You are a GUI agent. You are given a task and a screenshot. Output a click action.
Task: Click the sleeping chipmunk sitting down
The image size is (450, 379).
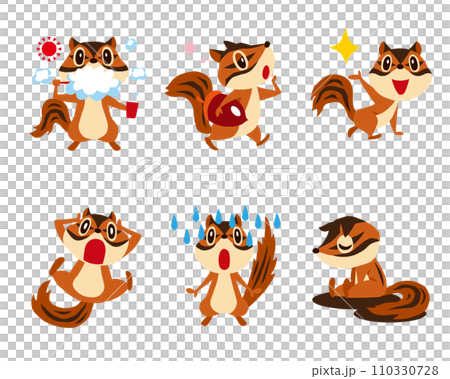click(x=371, y=268)
